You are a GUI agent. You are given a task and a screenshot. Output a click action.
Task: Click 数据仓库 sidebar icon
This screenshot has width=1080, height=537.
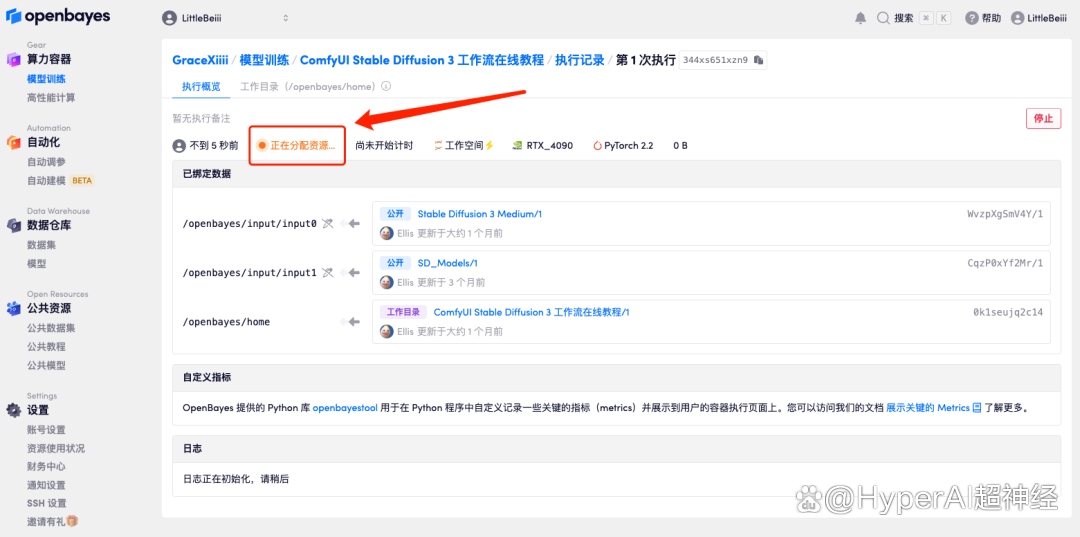[x=14, y=225]
